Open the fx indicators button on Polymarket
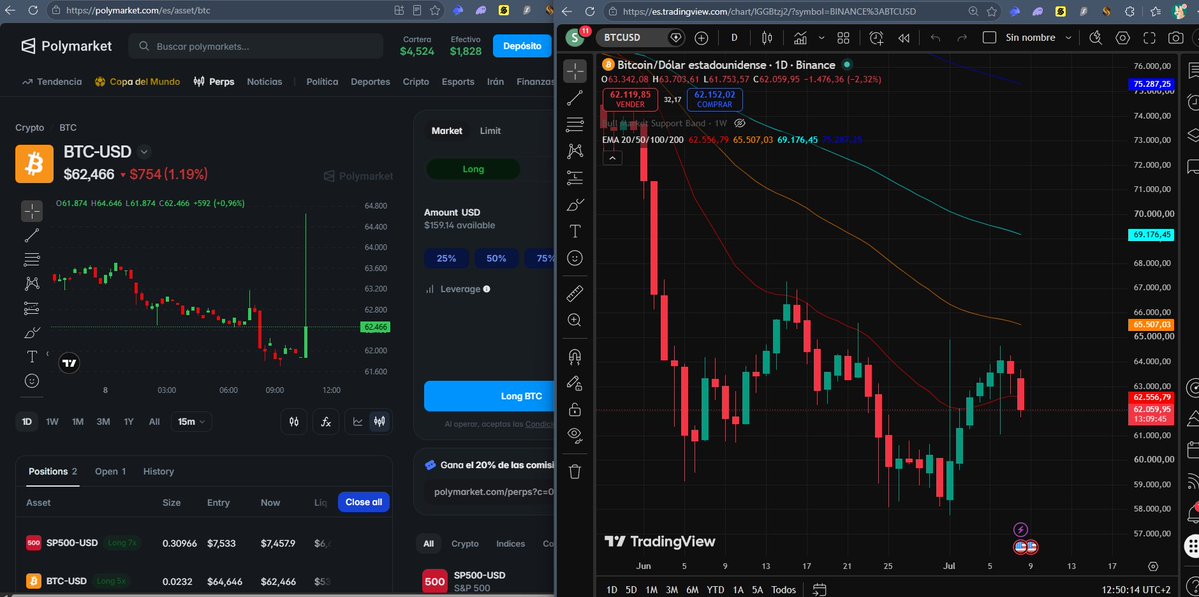Viewport: 1199px width, 597px height. click(x=326, y=421)
